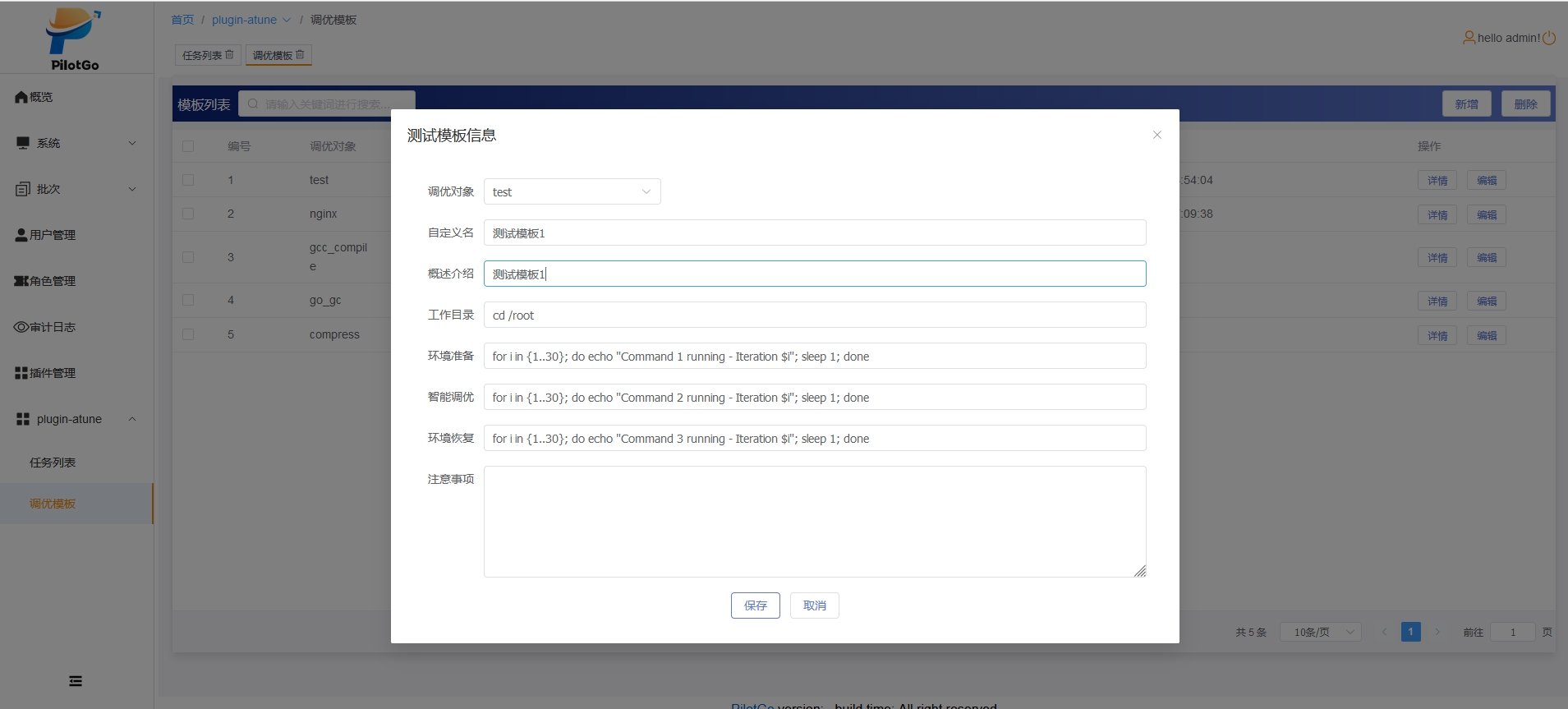The height and width of the screenshot is (709, 1568).
Task: Click into the 注意事项 text area
Action: tap(814, 522)
